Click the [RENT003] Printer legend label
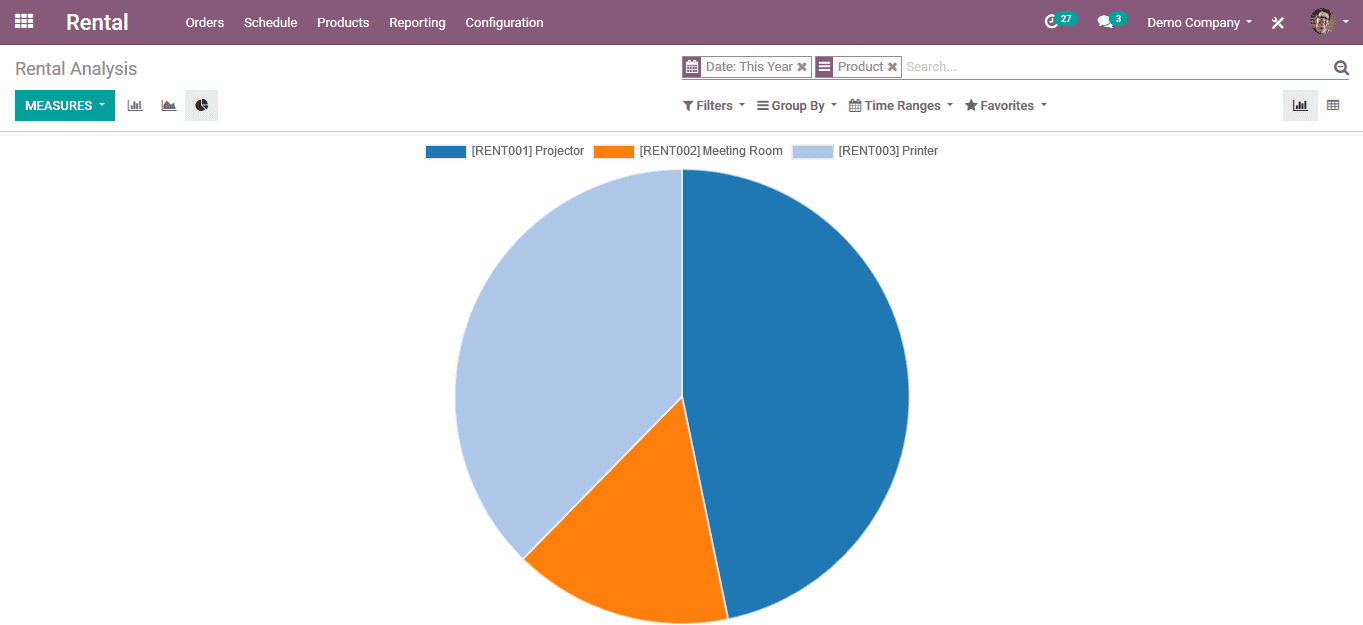1363x625 pixels. (x=888, y=151)
